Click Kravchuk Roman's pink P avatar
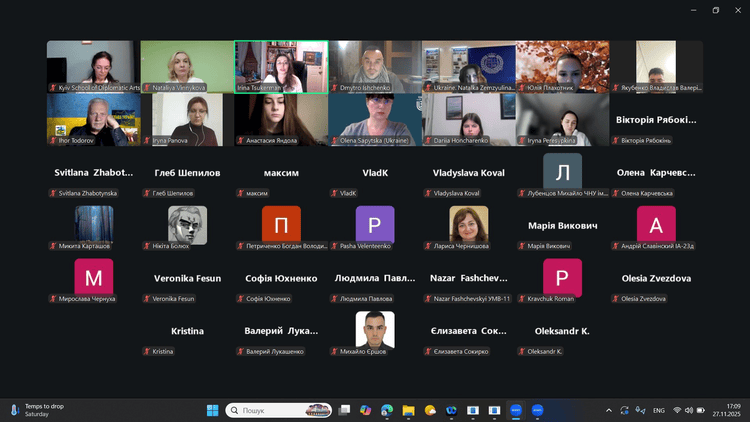The width and height of the screenshot is (750, 422). point(562,277)
